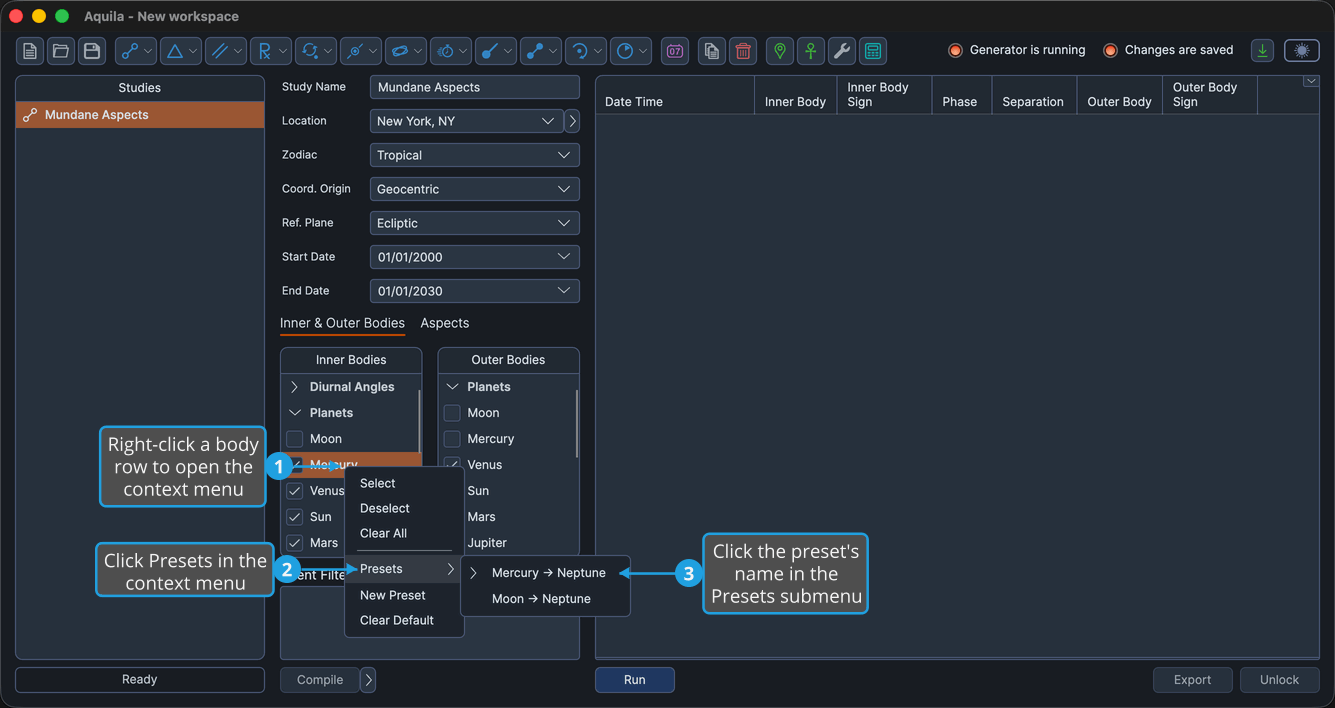
Task: Click the Compile button
Action: 320,680
